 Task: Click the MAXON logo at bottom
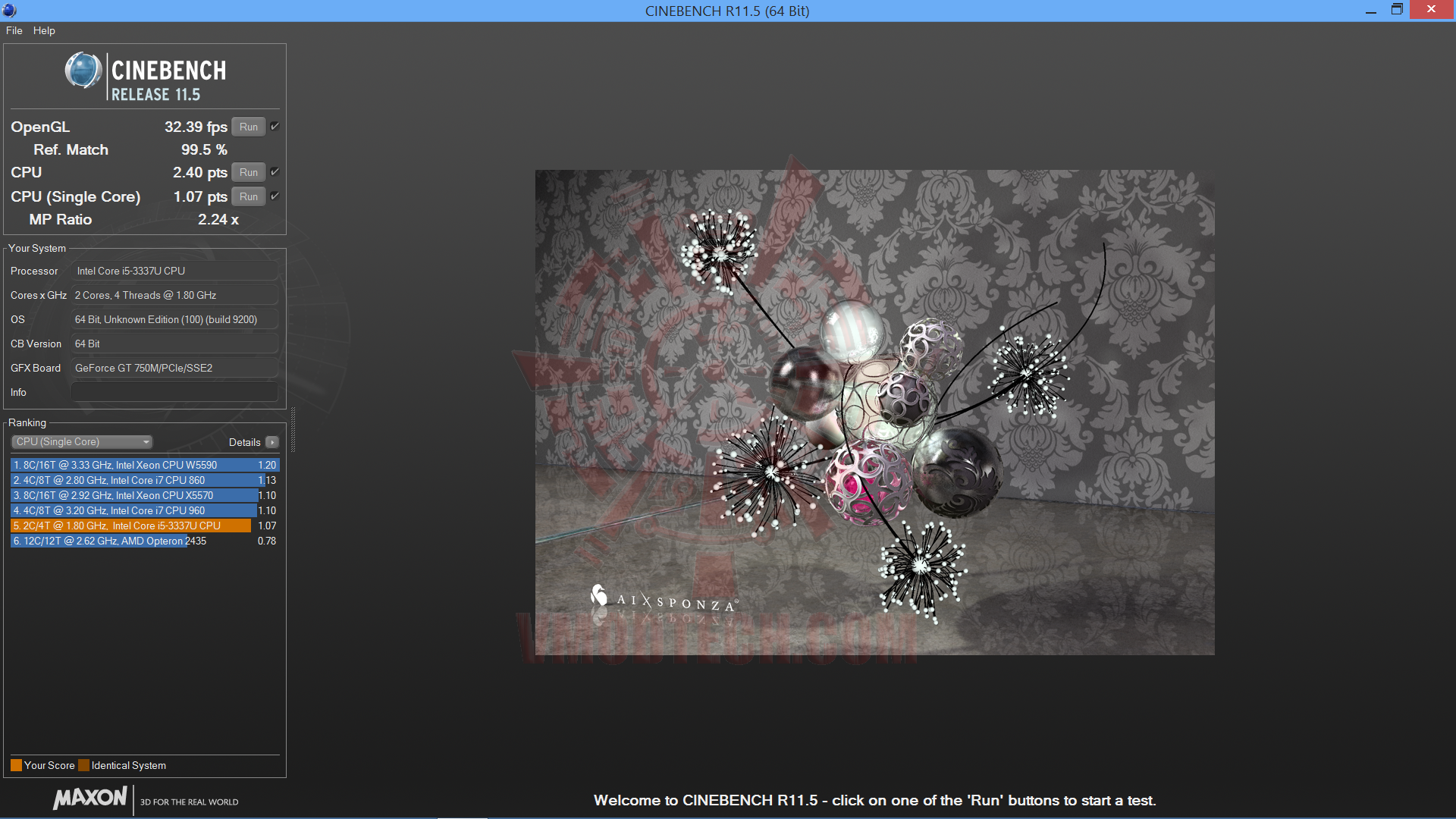[91, 799]
